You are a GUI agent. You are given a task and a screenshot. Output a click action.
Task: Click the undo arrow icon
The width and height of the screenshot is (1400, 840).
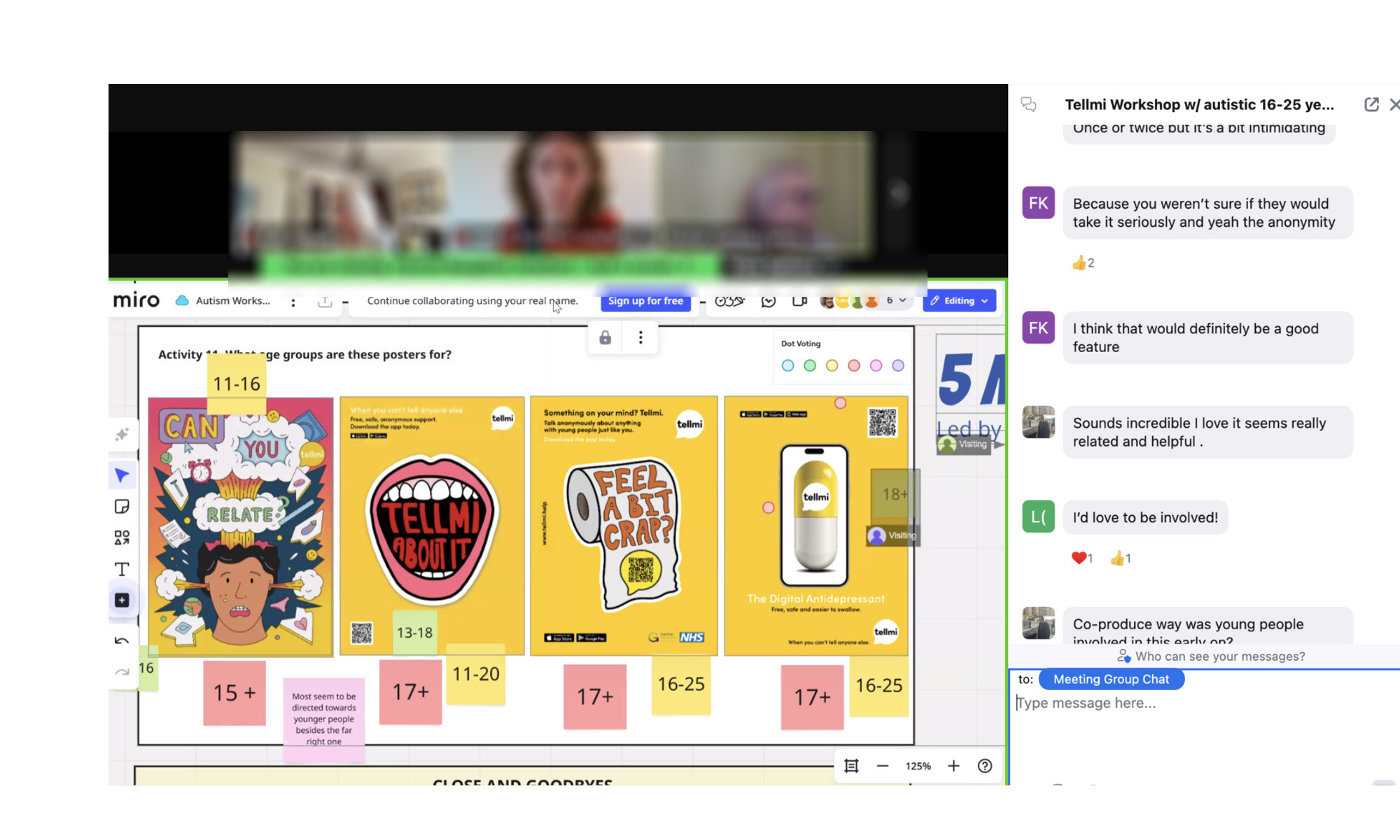pos(122,640)
